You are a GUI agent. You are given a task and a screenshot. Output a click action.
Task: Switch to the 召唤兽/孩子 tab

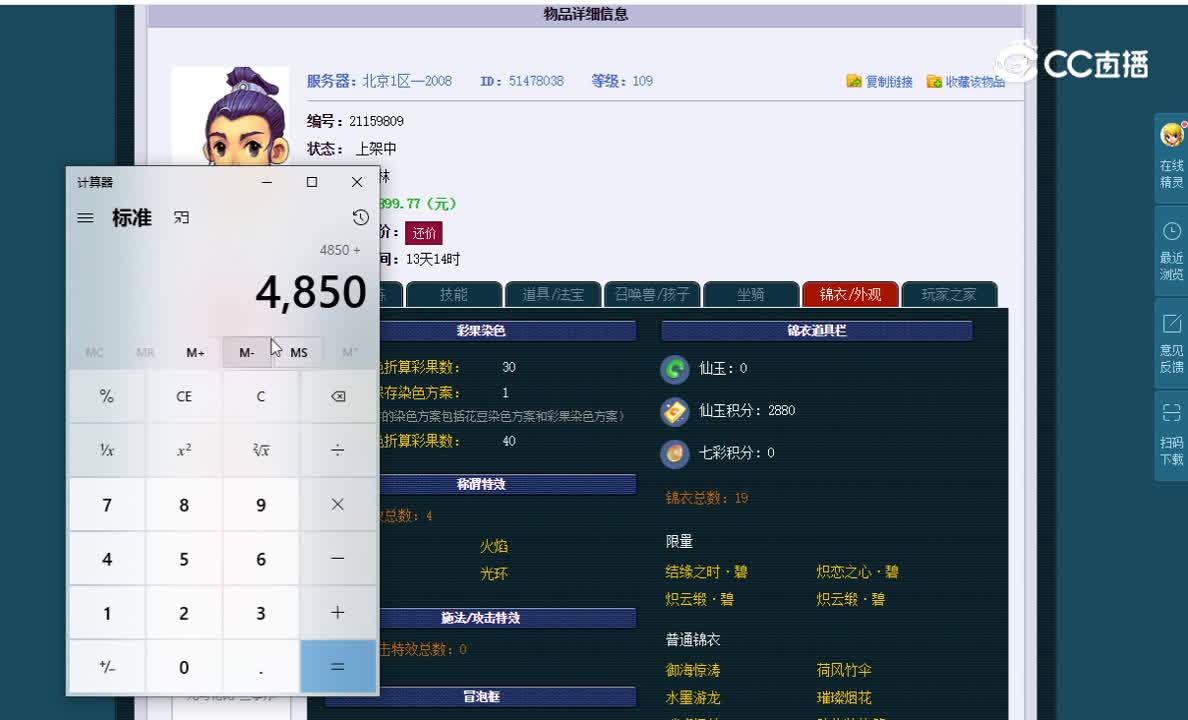click(652, 294)
